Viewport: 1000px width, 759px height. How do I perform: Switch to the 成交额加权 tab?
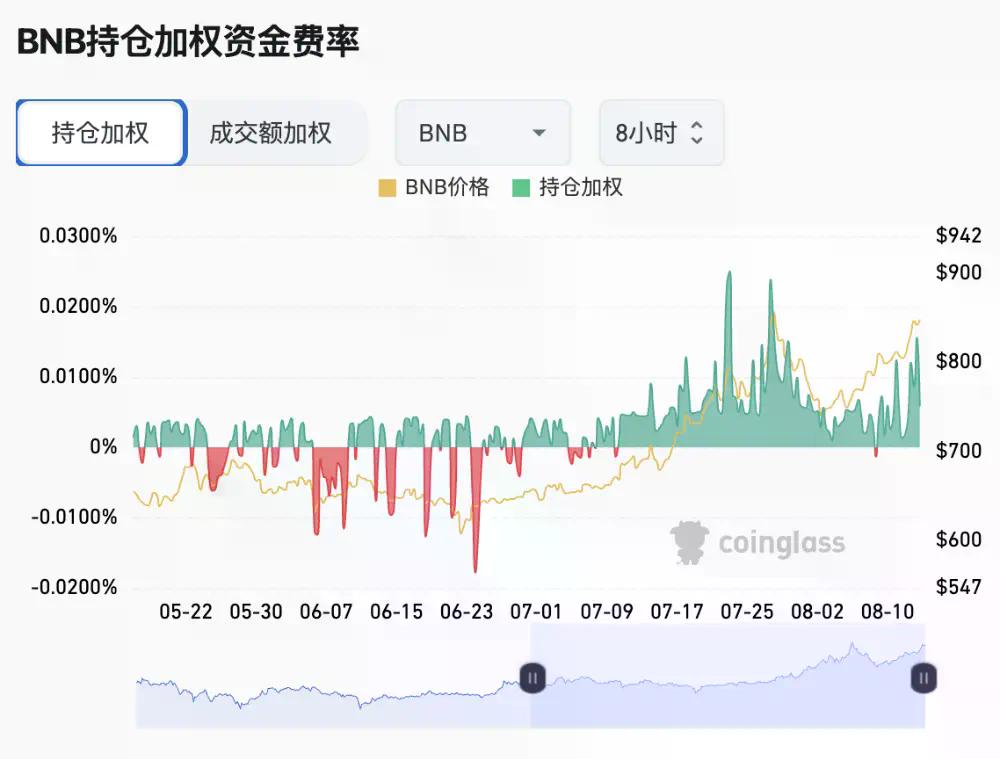pyautogui.click(x=270, y=133)
